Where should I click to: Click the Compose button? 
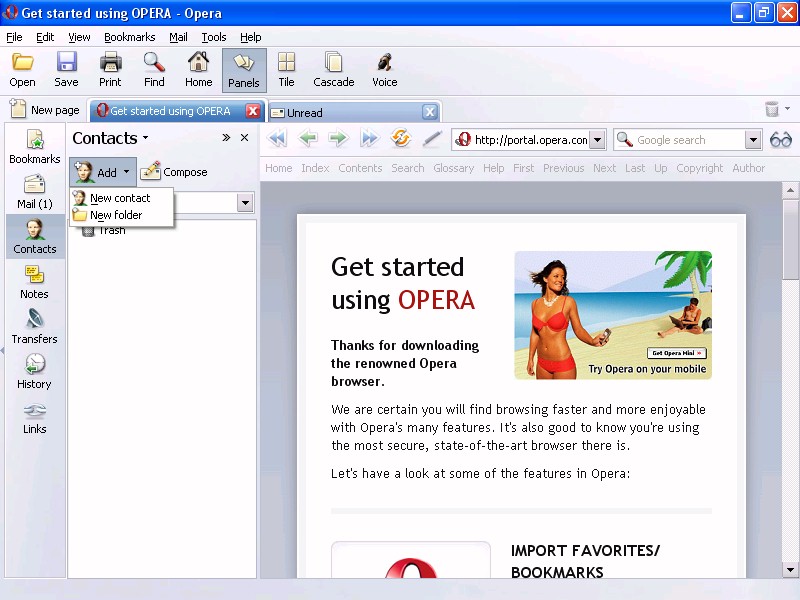[174, 172]
